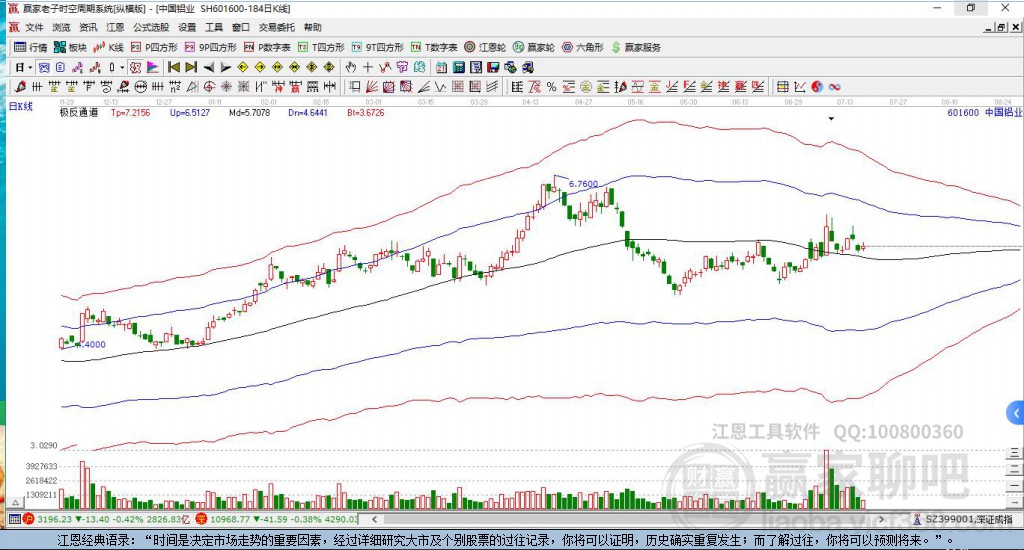Click the percent sign tool icon

point(552,86)
